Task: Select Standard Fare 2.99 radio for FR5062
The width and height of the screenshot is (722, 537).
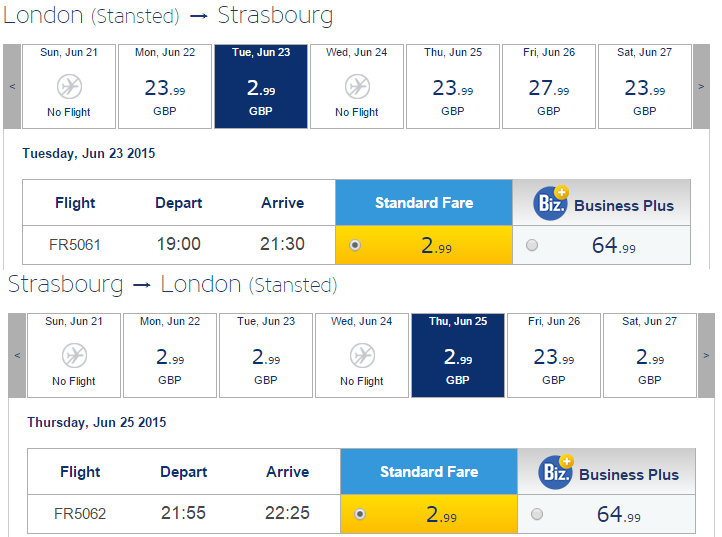Action: pyautogui.click(x=360, y=514)
